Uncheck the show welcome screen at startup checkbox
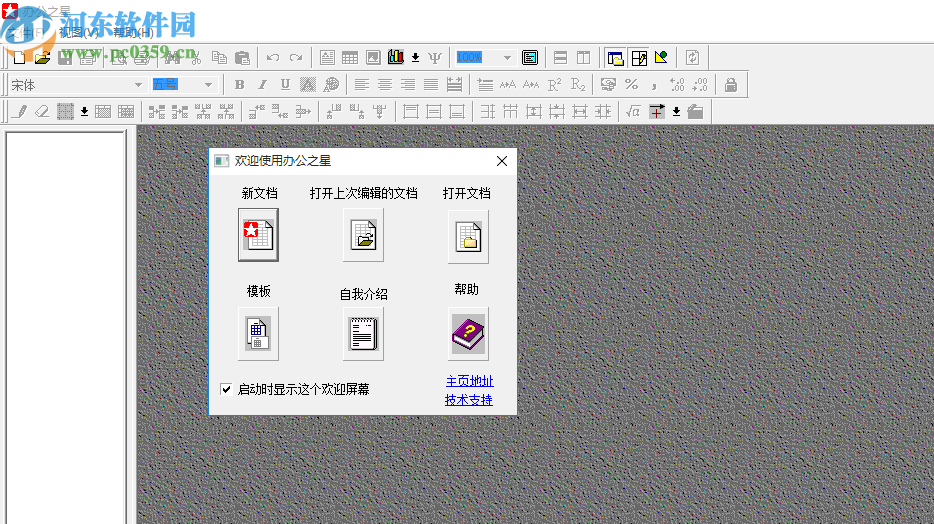The width and height of the screenshot is (934, 524). [226, 389]
